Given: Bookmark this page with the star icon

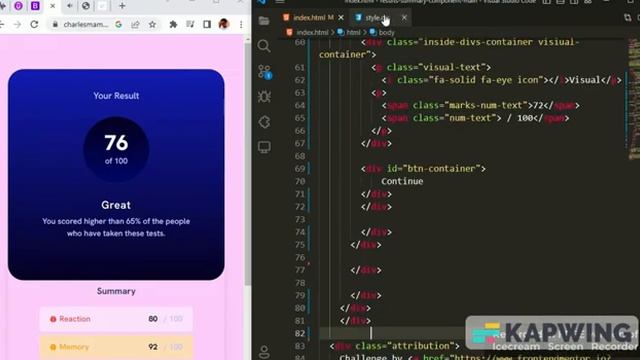Looking at the screenshot, I should pyautogui.click(x=152, y=24).
